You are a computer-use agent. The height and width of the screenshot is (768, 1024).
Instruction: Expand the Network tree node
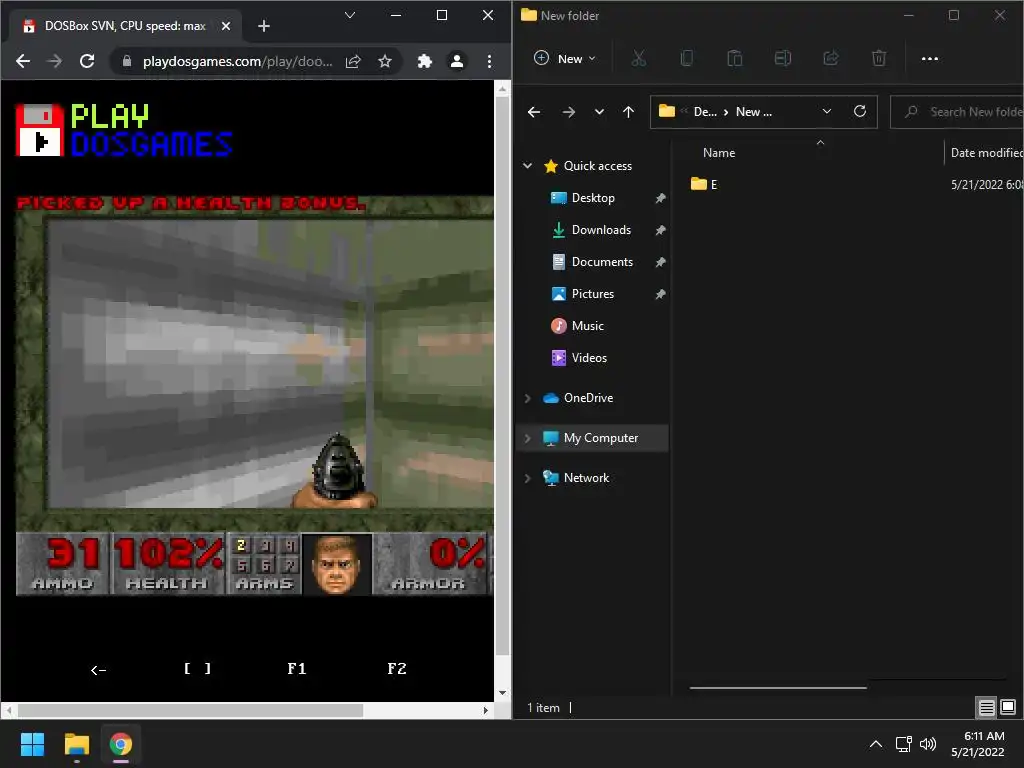(528, 478)
